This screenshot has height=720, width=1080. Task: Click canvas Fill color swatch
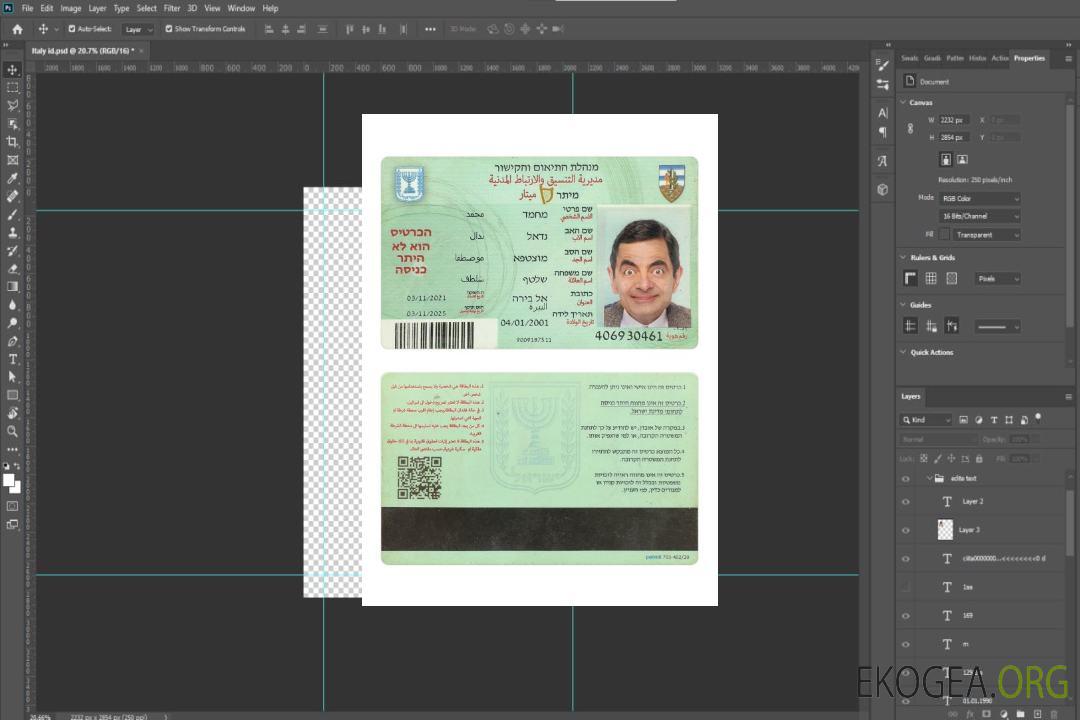point(945,235)
